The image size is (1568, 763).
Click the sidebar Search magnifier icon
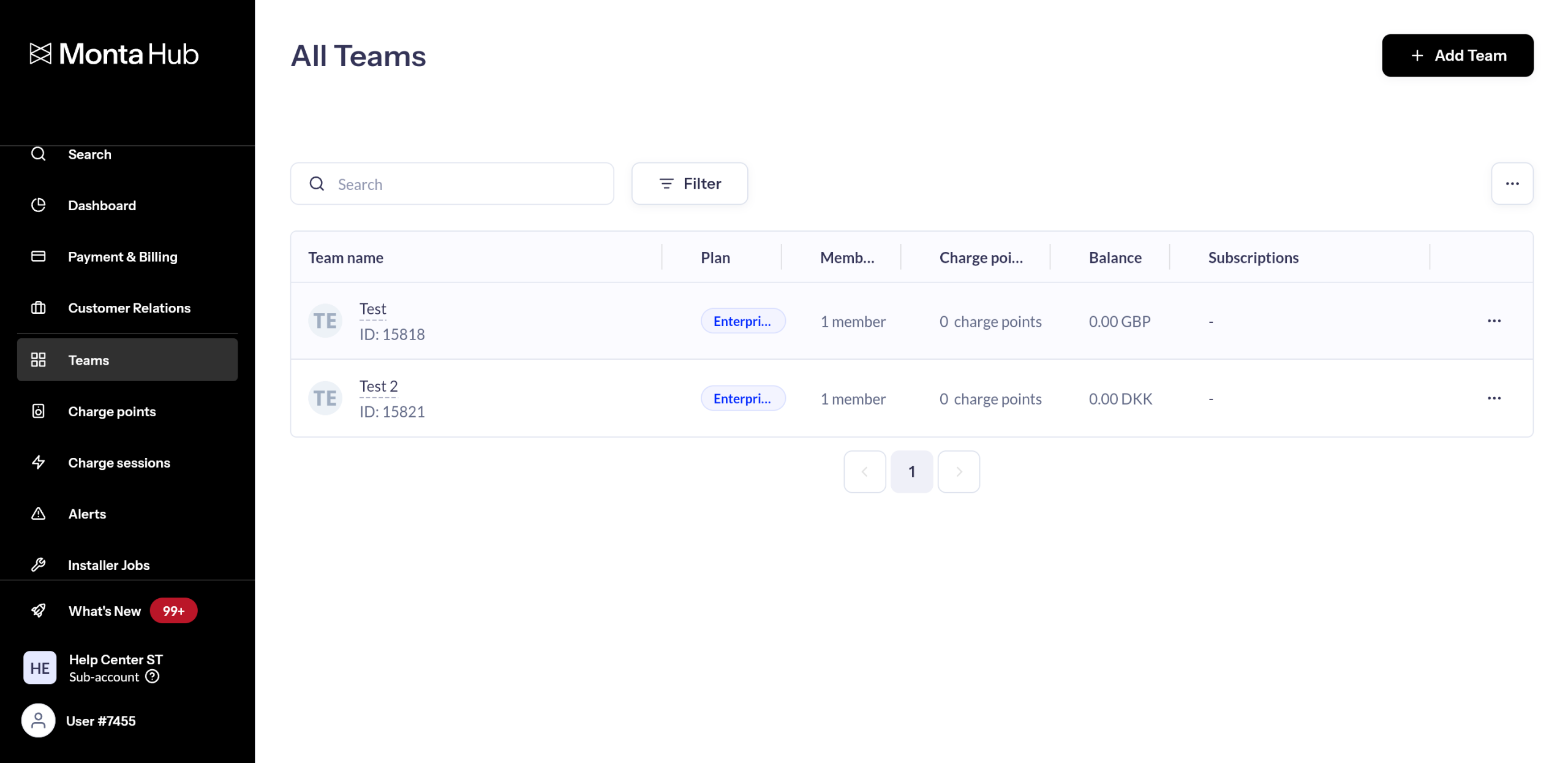39,154
